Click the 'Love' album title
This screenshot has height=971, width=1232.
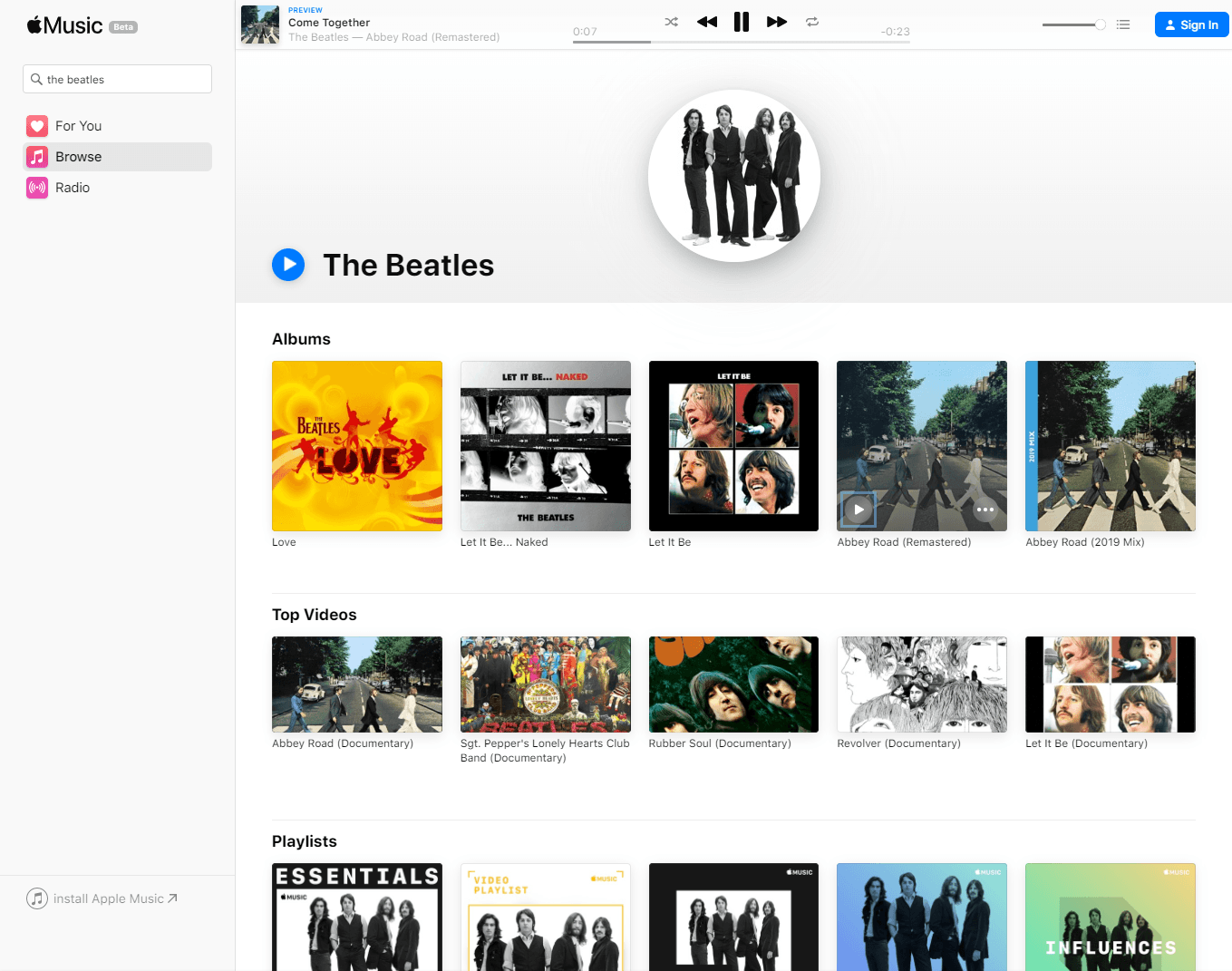[x=284, y=542]
